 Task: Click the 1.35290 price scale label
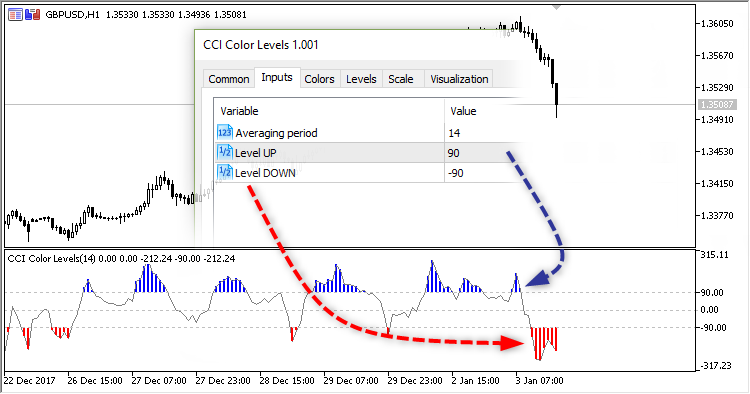pyautogui.click(x=717, y=88)
